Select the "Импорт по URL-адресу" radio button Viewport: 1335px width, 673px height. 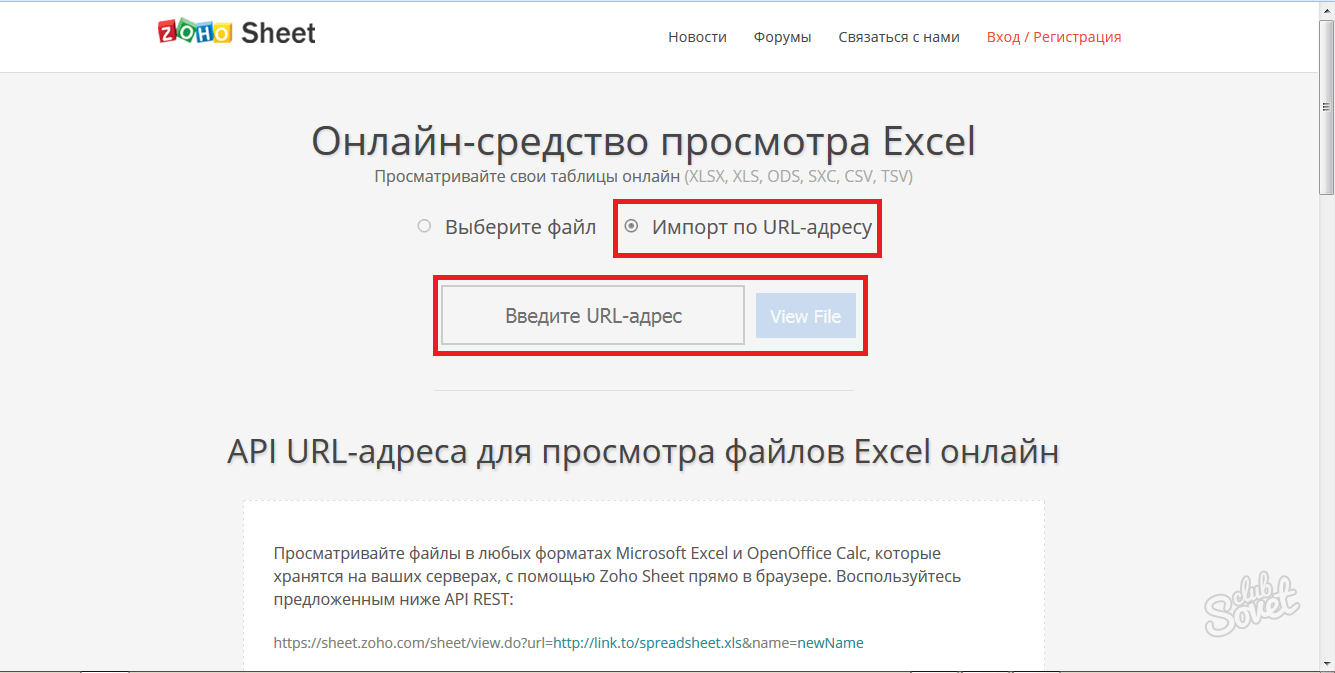tap(631, 227)
